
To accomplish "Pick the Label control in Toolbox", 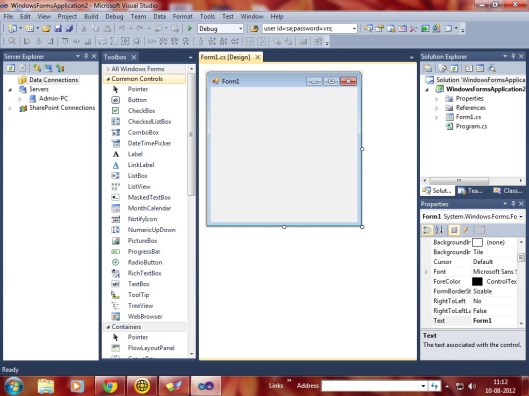I will pyautogui.click(x=135, y=154).
